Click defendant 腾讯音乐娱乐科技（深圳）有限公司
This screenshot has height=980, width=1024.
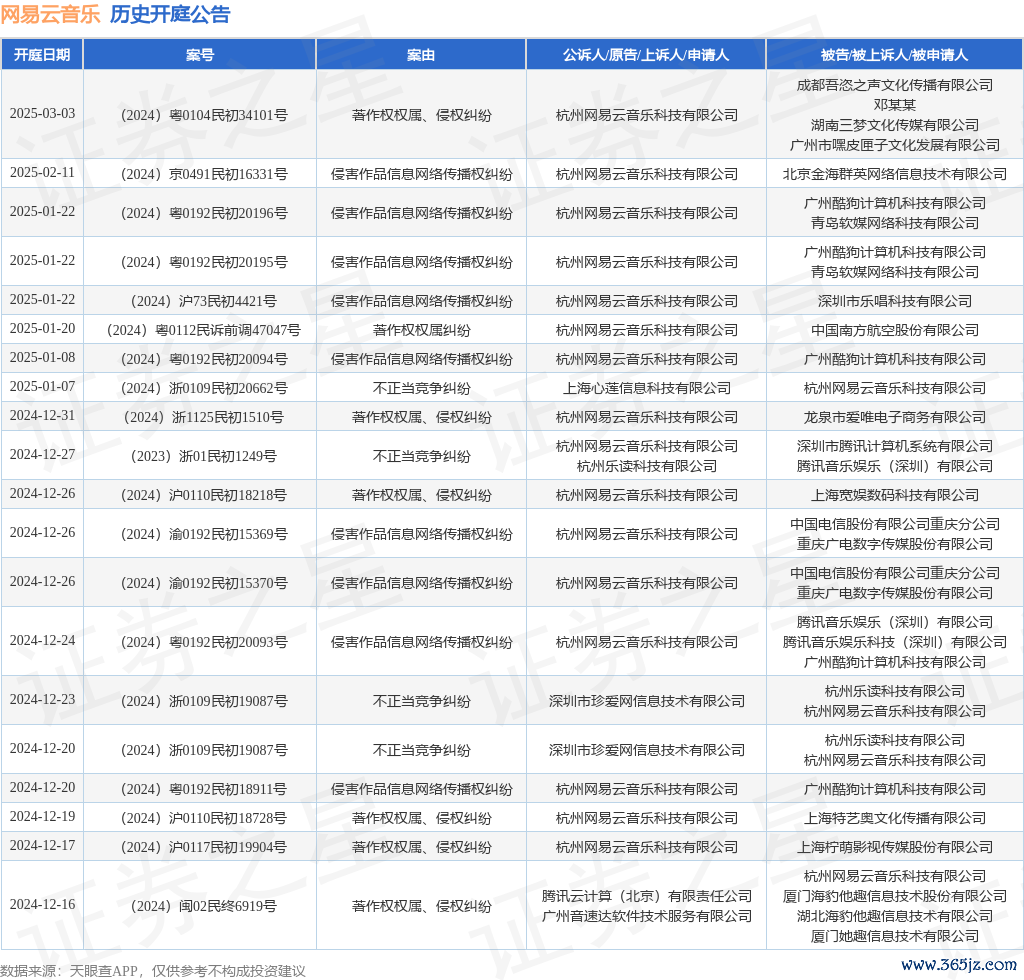click(895, 642)
